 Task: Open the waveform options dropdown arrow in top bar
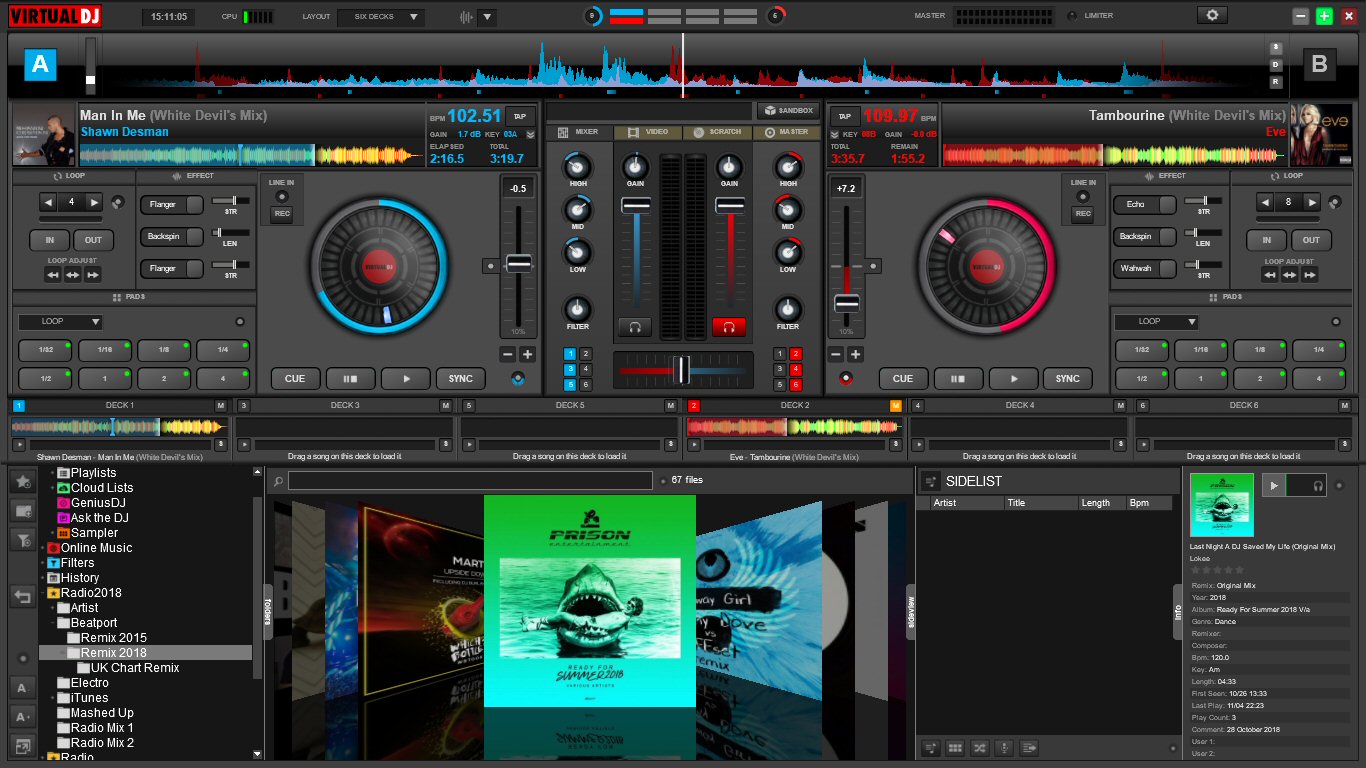487,17
